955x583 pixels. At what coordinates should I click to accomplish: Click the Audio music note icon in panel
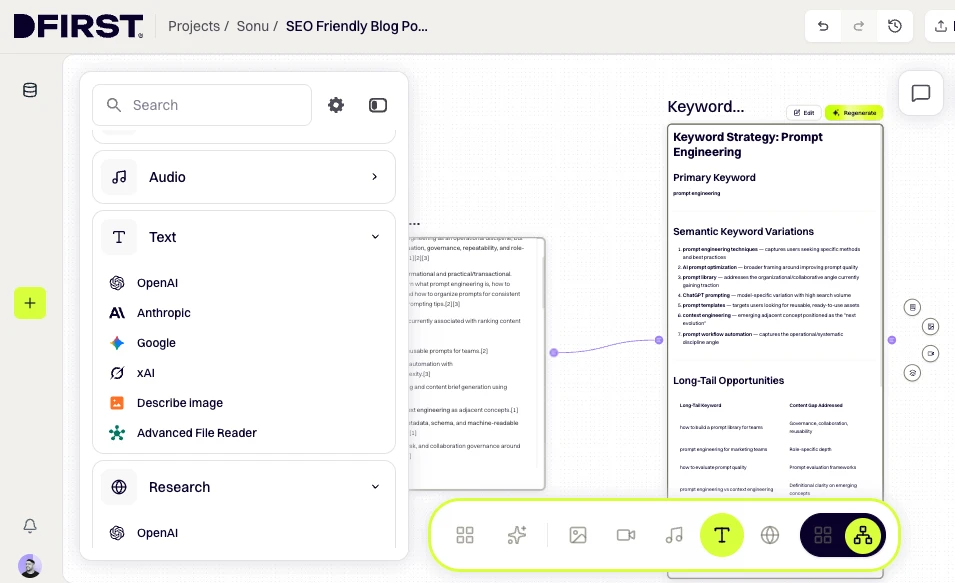pyautogui.click(x=119, y=177)
